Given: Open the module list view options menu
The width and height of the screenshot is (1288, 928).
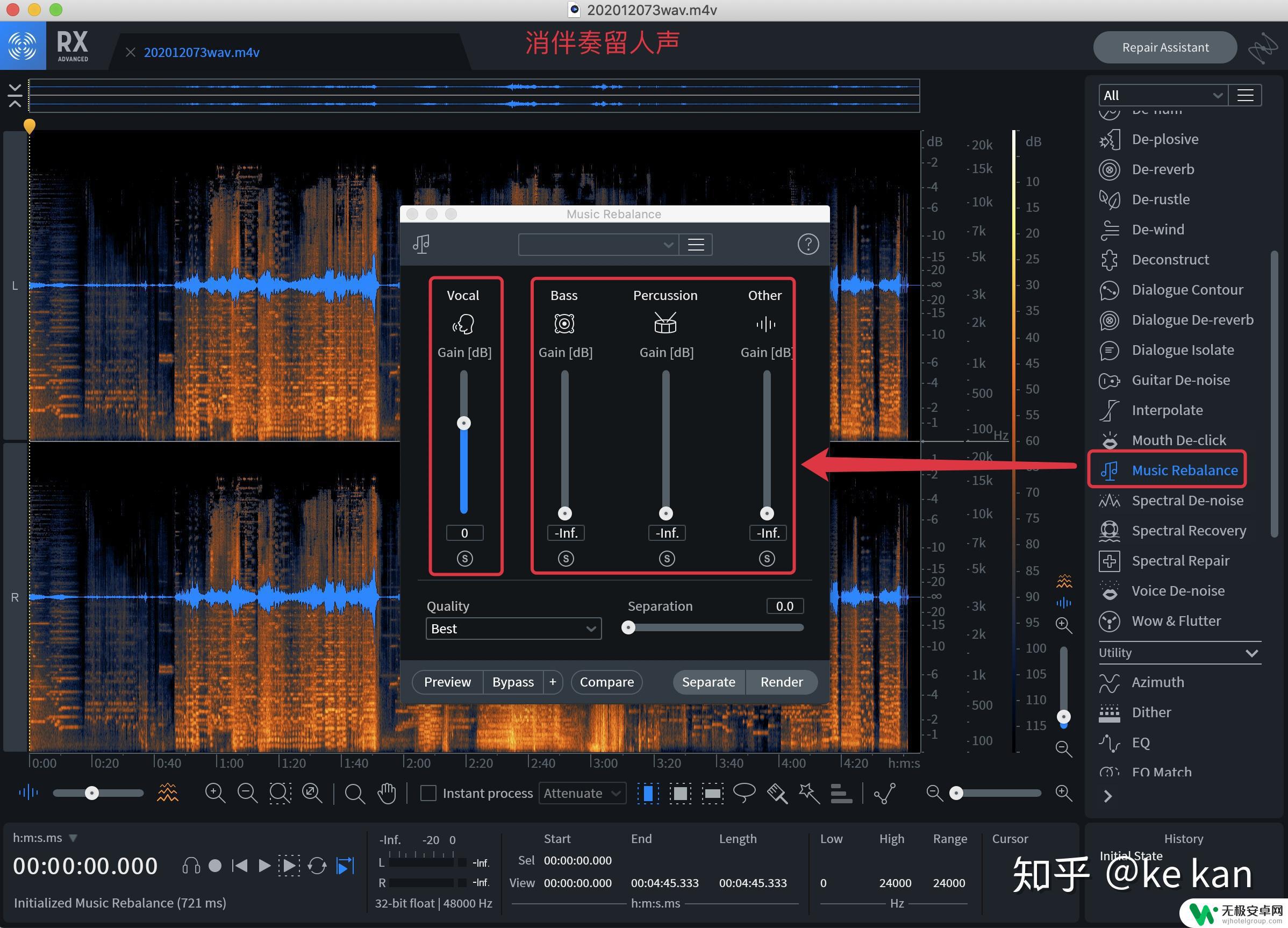Looking at the screenshot, I should click(1245, 95).
